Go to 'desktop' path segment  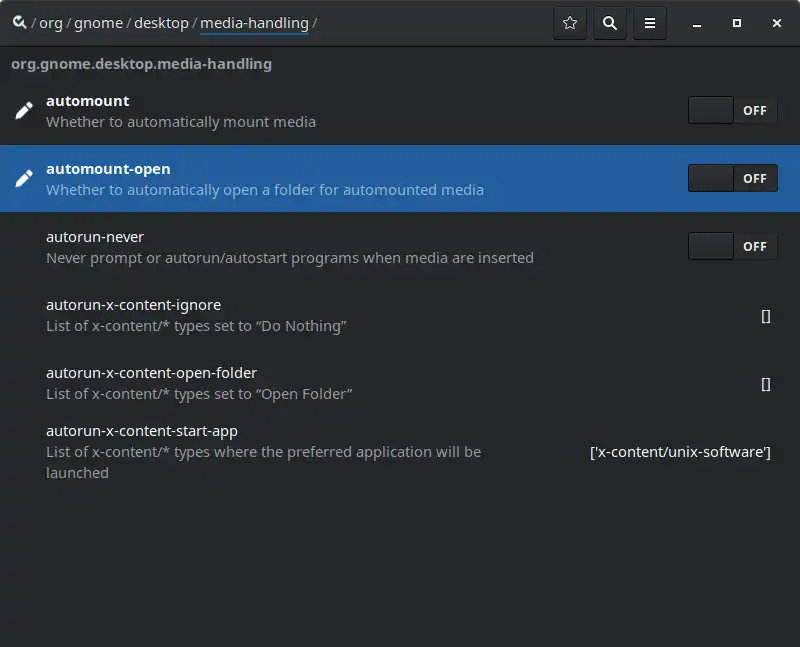(x=161, y=23)
